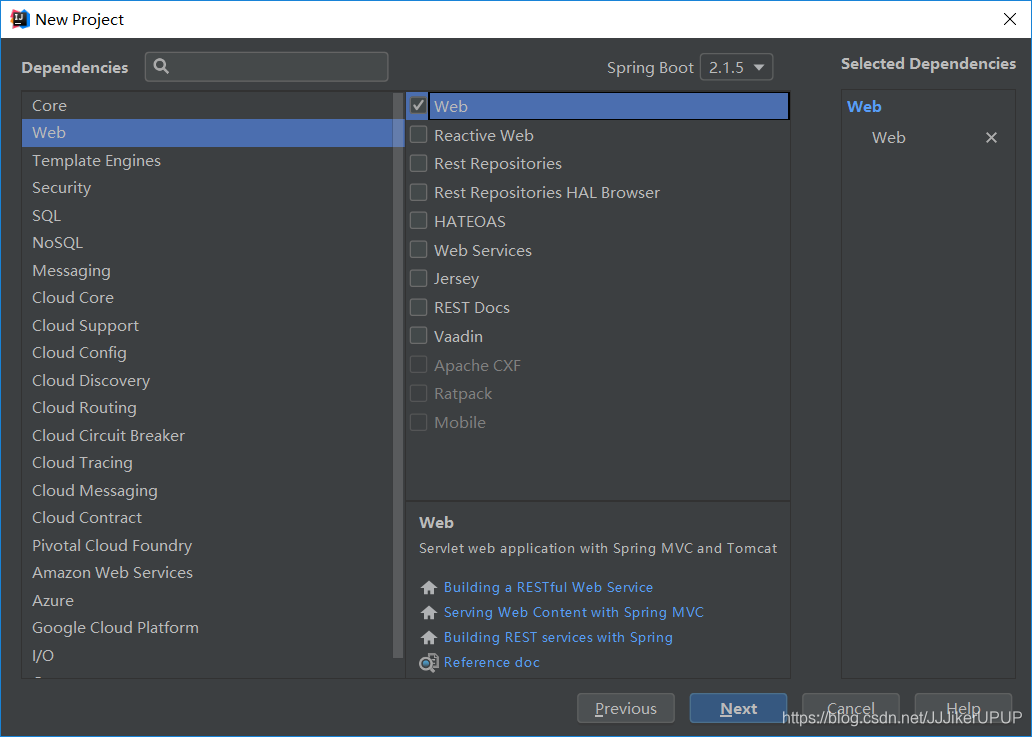Screen dimensions: 1032x737
Task: Open the Cloud Discovery category
Action: 207,380
